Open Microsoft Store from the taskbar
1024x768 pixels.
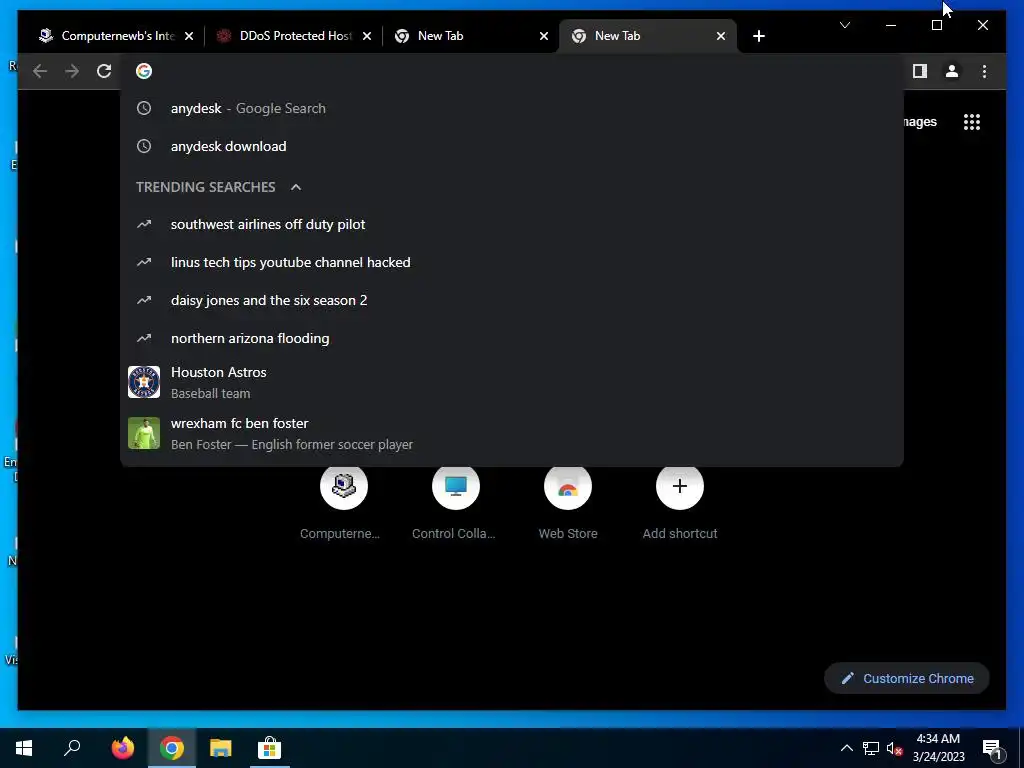(x=269, y=748)
